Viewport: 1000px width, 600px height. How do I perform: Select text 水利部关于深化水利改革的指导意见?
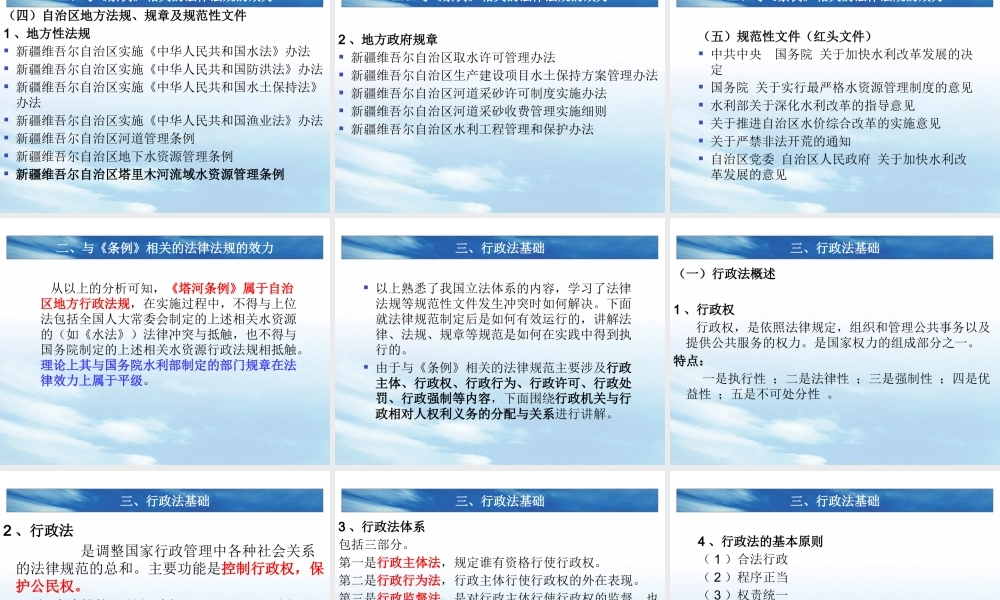pos(813,105)
